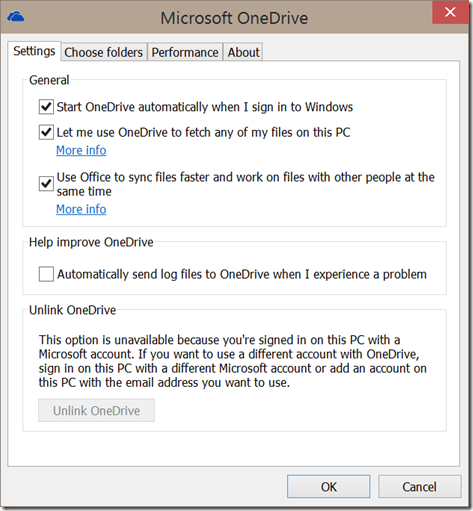Click the disabled Unlink OneDrive button

click(96, 410)
